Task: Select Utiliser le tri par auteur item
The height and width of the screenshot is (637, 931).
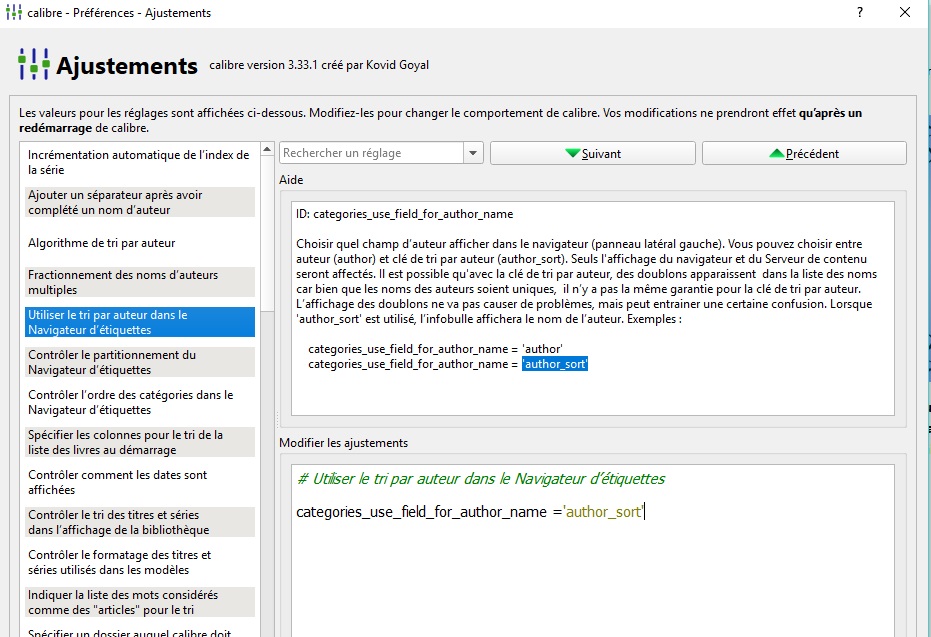Action: [x=140, y=322]
